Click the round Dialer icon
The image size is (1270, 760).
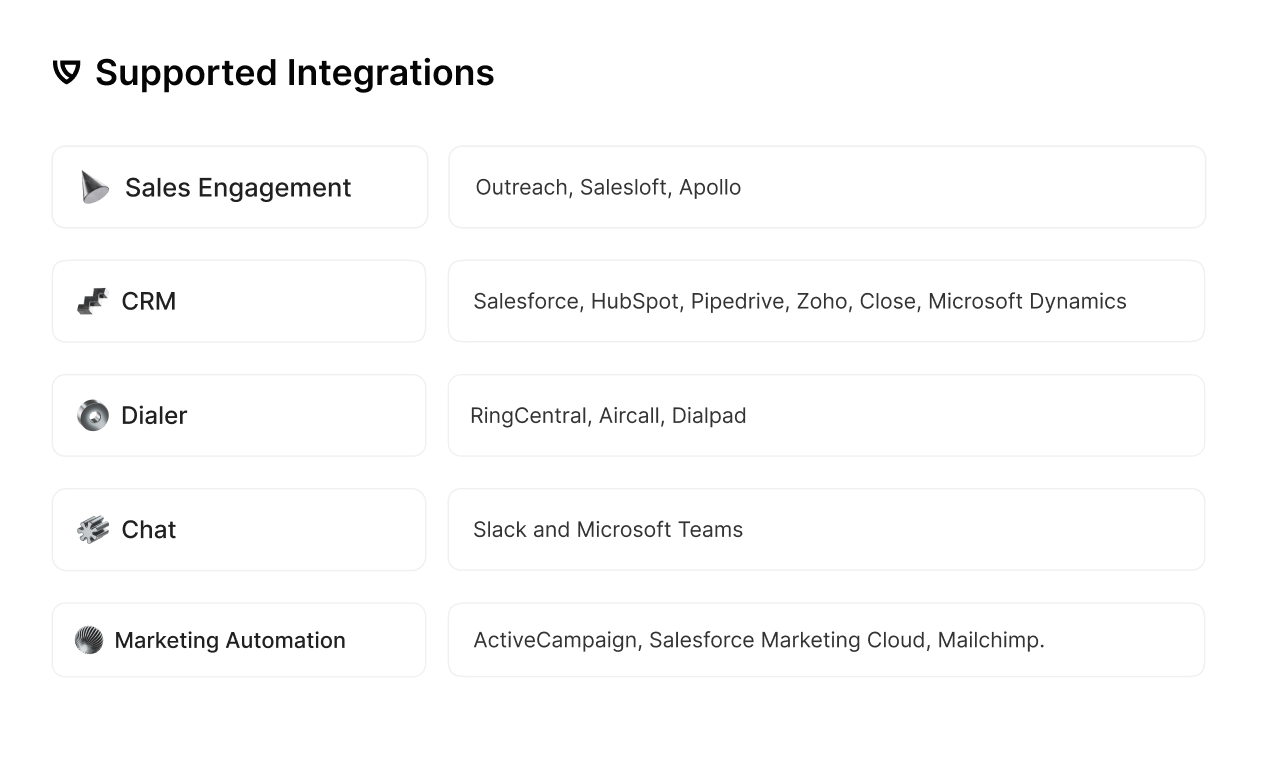[93, 415]
